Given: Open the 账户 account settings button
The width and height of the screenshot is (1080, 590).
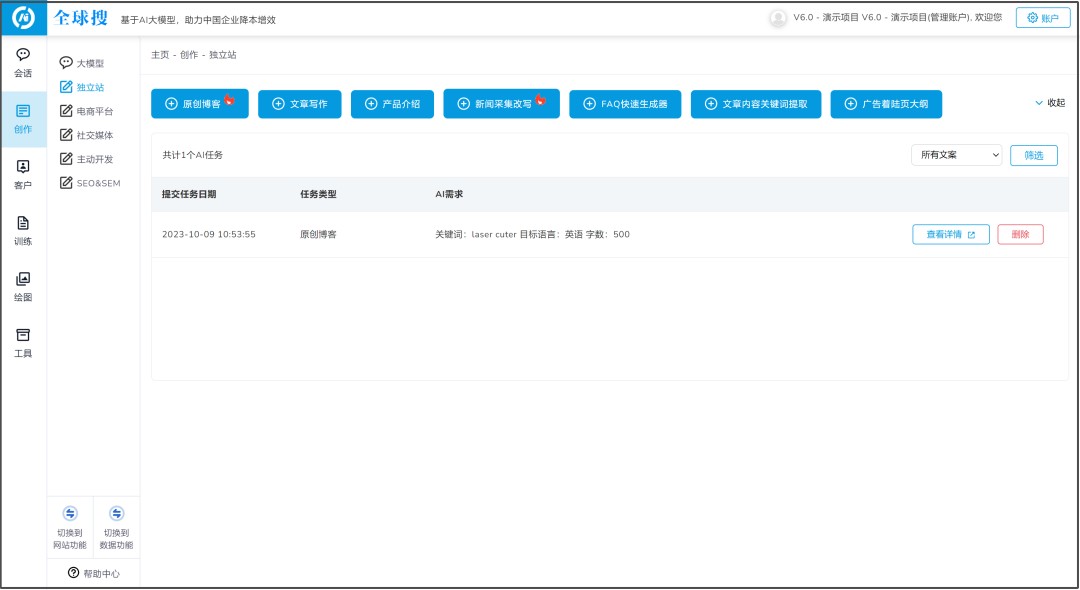Looking at the screenshot, I should 1042,18.
